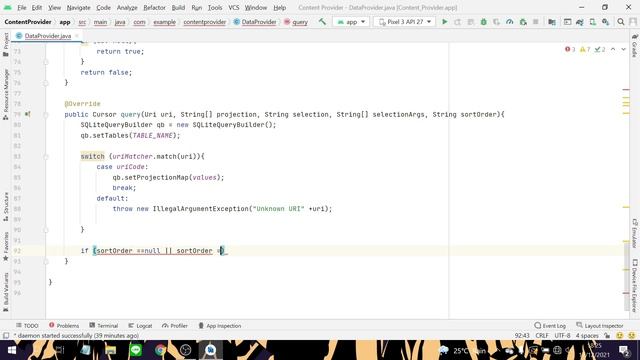Open the SDK Manager icon

606,22
